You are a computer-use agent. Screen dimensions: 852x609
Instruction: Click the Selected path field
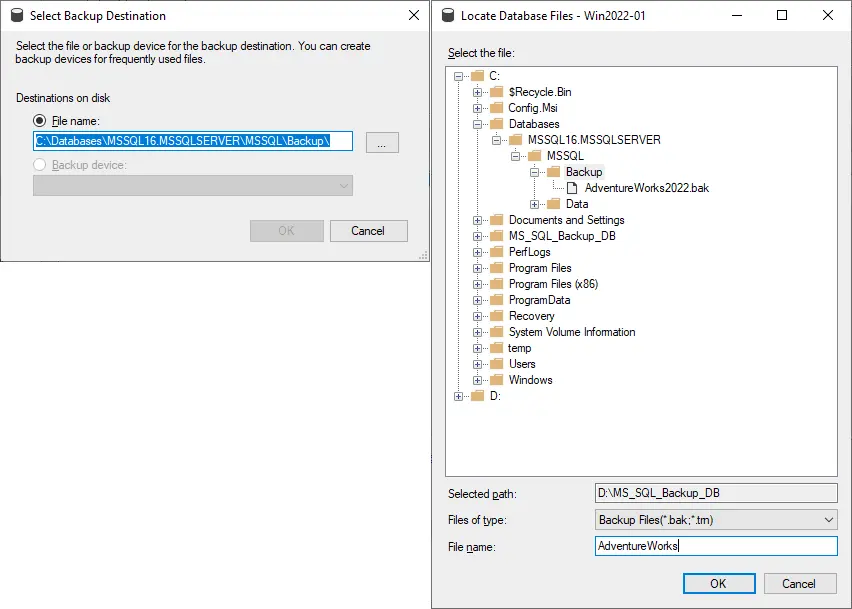pyautogui.click(x=716, y=493)
